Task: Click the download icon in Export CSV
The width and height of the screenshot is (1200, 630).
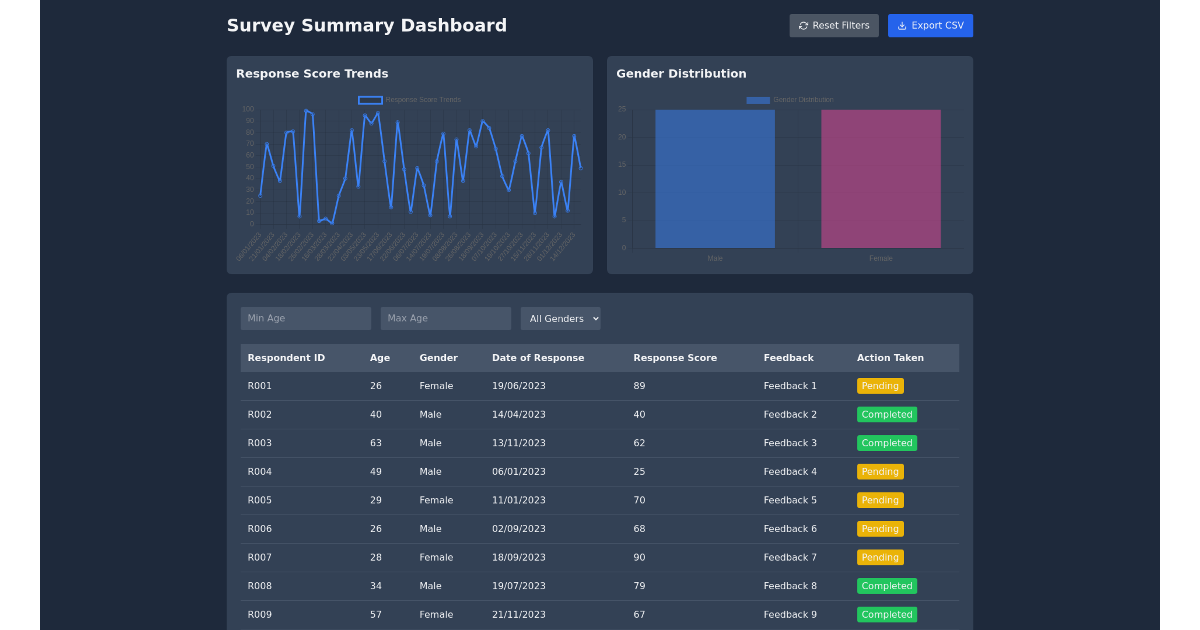Action: pyautogui.click(x=902, y=26)
